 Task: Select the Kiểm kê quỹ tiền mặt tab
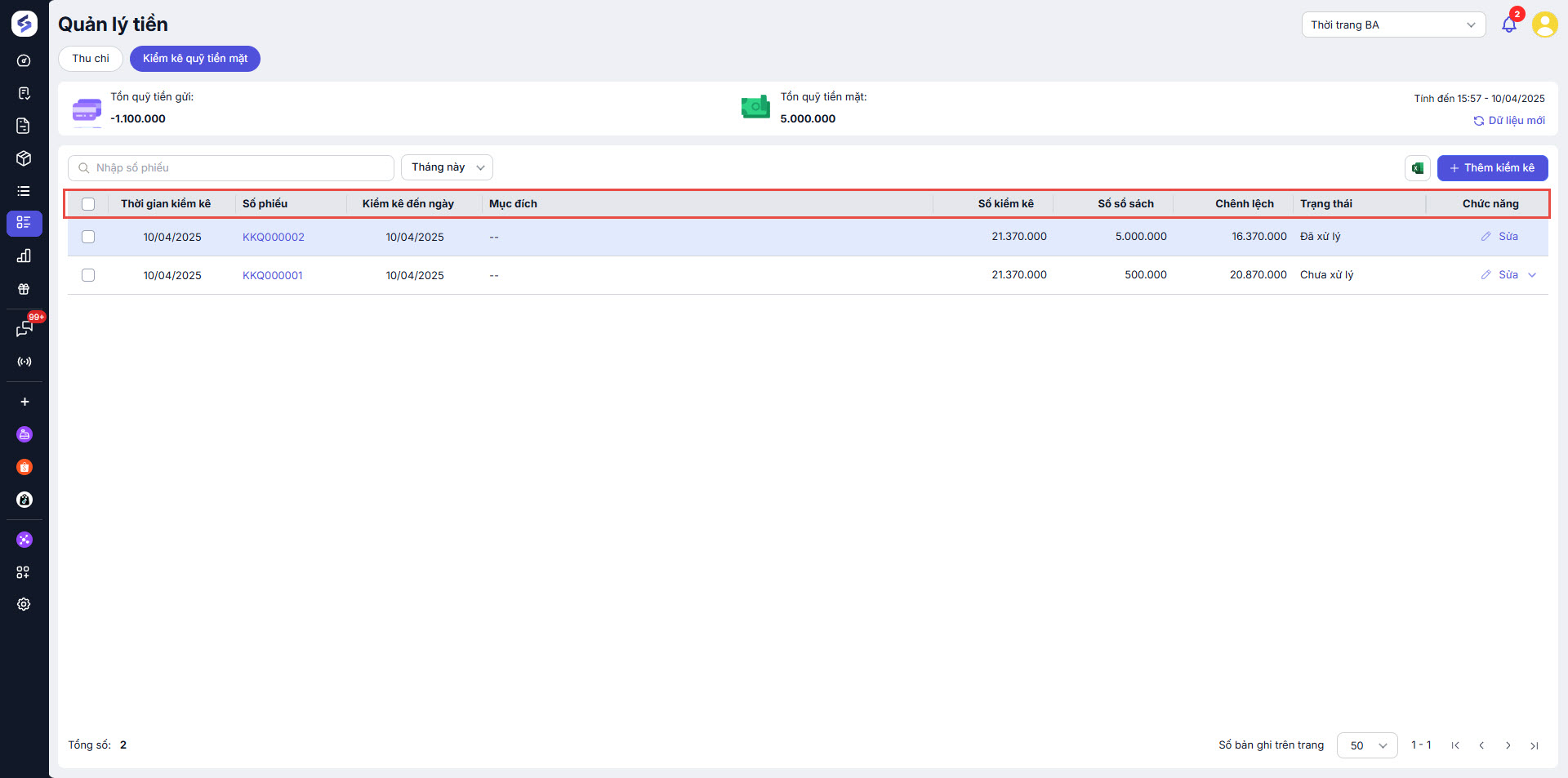pos(194,59)
